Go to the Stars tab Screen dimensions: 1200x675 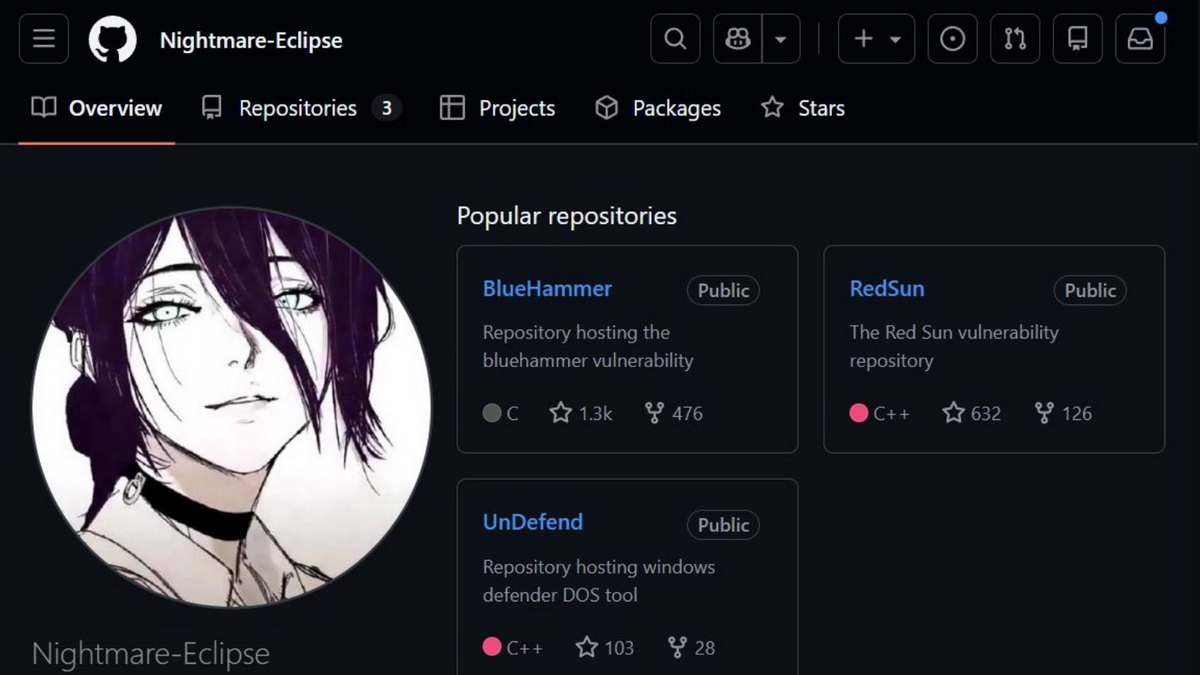pyautogui.click(x=803, y=108)
